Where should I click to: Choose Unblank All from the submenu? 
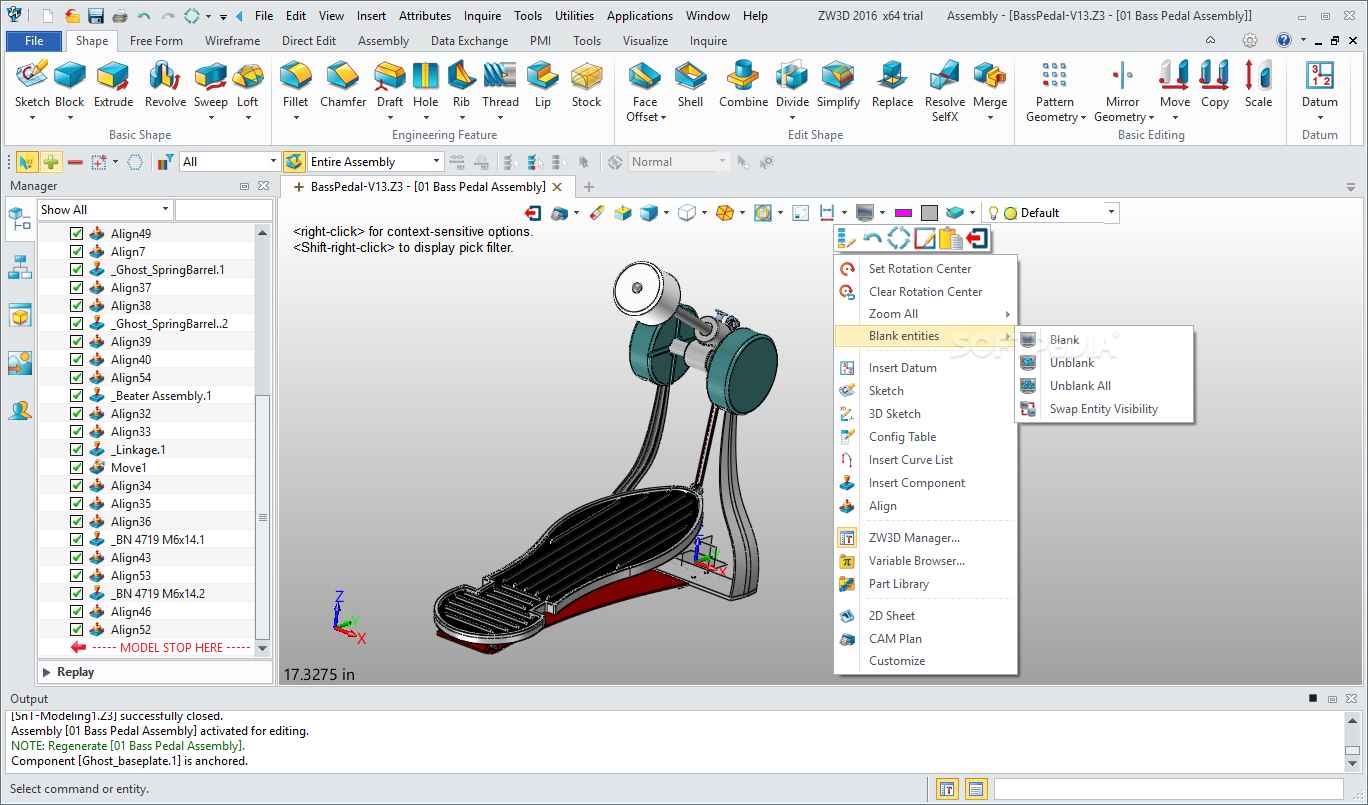coord(1080,386)
